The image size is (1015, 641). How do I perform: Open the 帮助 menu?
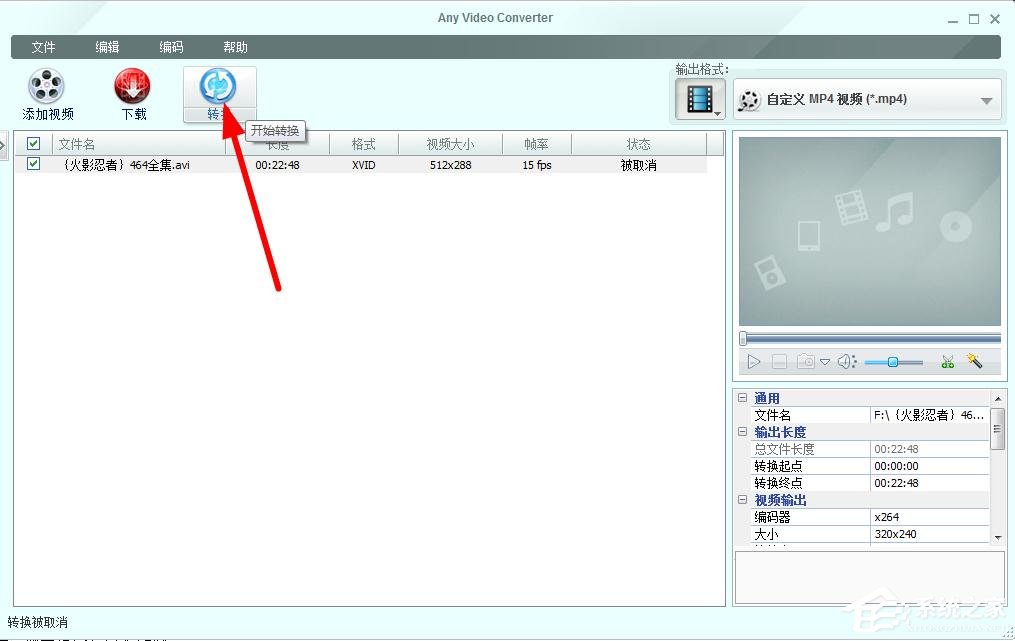click(235, 46)
